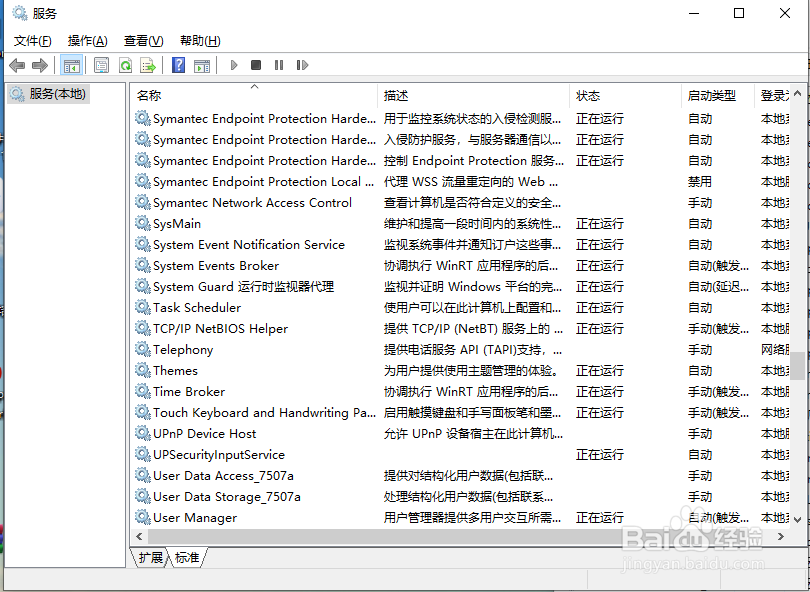The height and width of the screenshot is (592, 810).
Task: Click the left arrow of horizontal scrollbar
Action: tap(139, 537)
